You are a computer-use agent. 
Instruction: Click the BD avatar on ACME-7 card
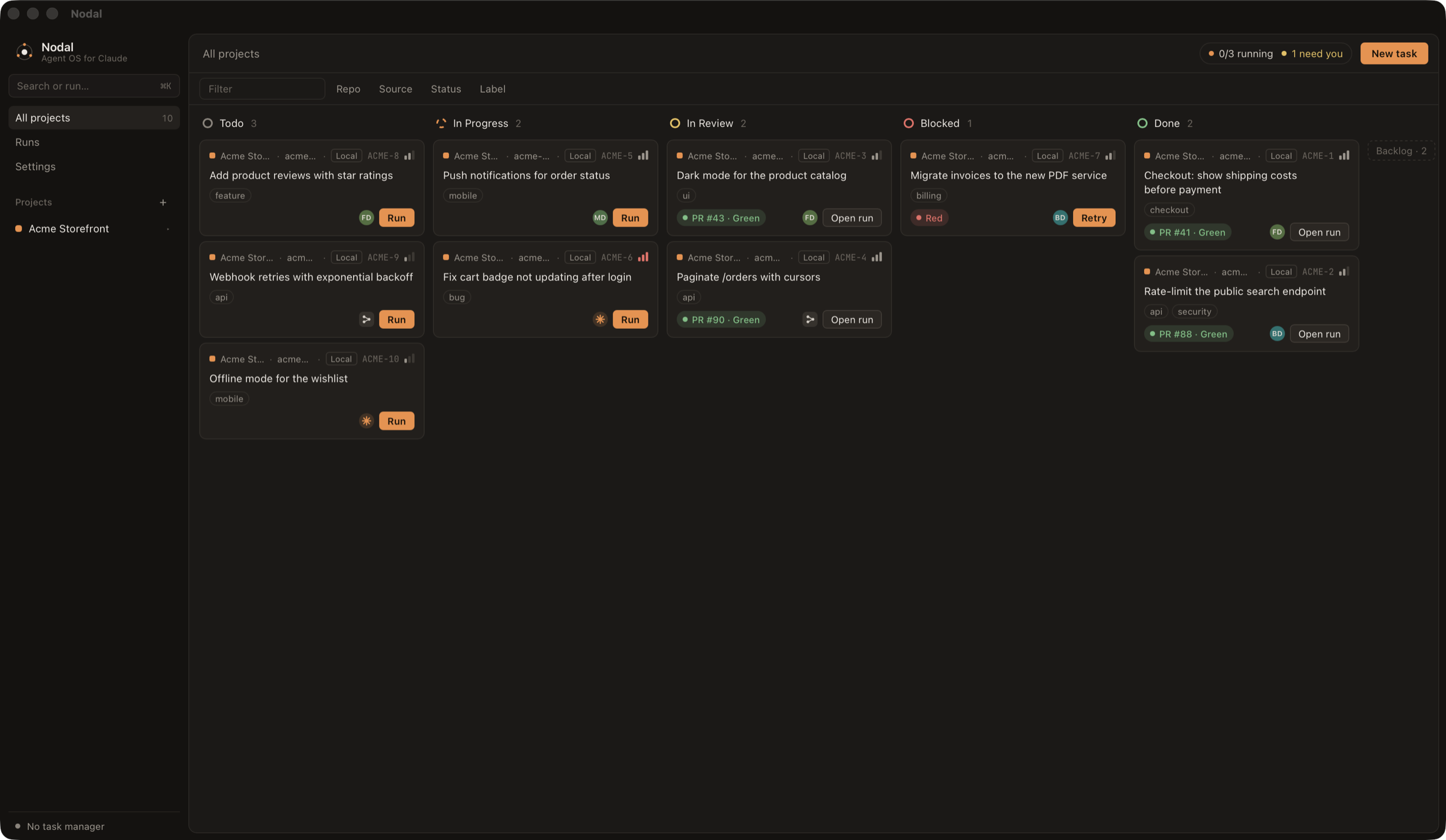click(1060, 217)
